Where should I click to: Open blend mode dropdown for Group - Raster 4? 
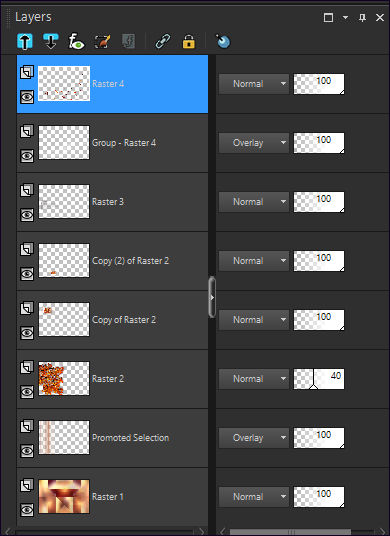click(x=254, y=143)
